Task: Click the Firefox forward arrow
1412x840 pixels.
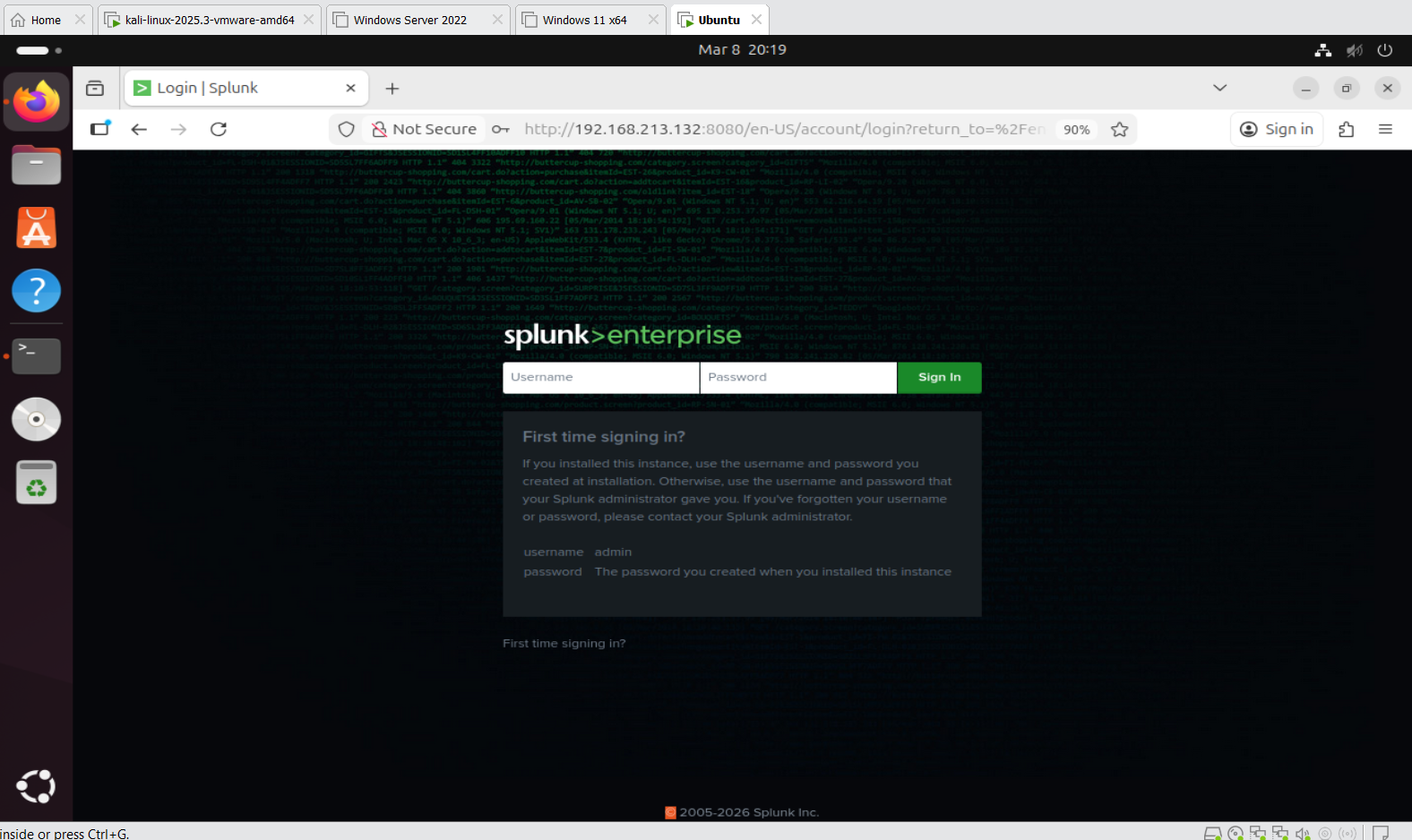Action: 179,129
